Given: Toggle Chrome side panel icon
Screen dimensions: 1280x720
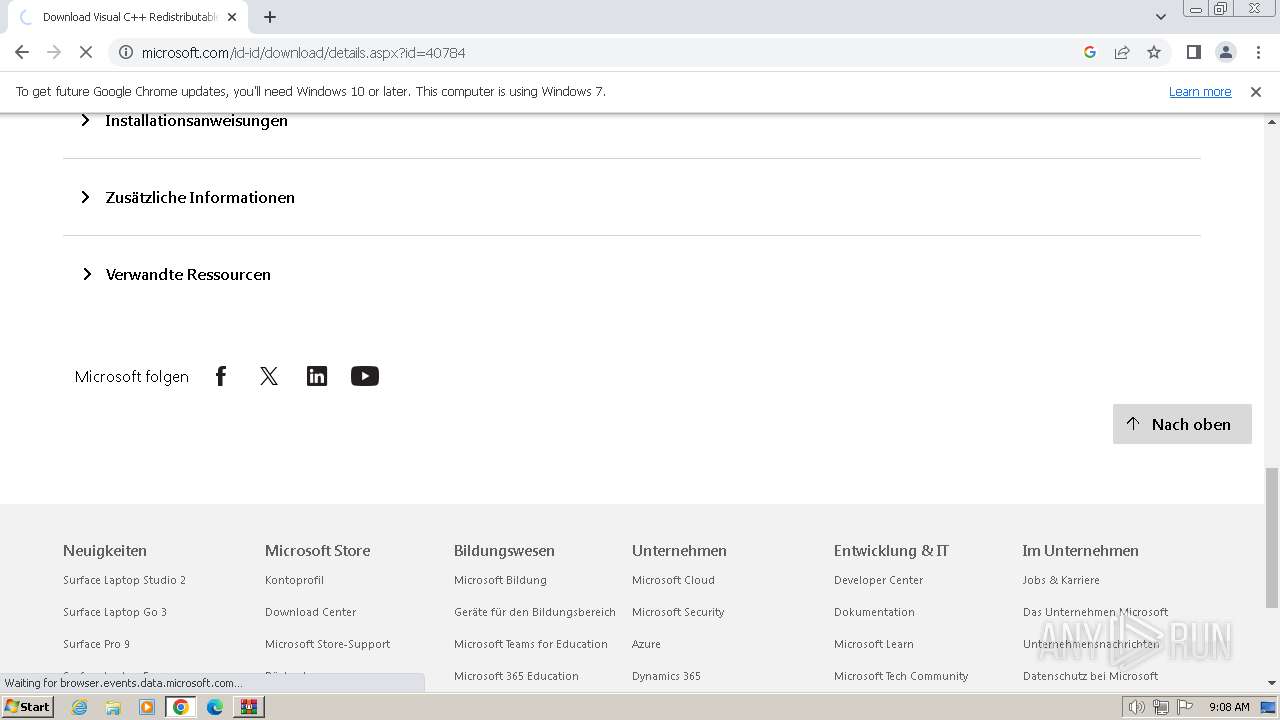Looking at the screenshot, I should pyautogui.click(x=1193, y=53).
